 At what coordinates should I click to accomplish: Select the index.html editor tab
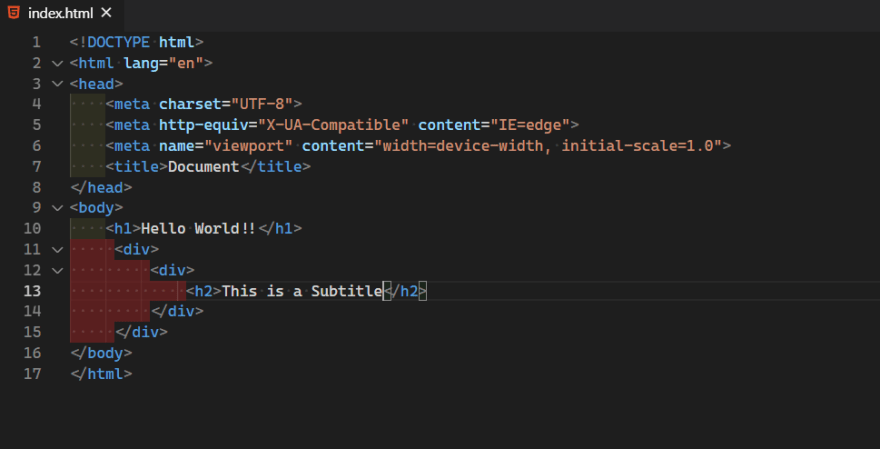coord(62,13)
